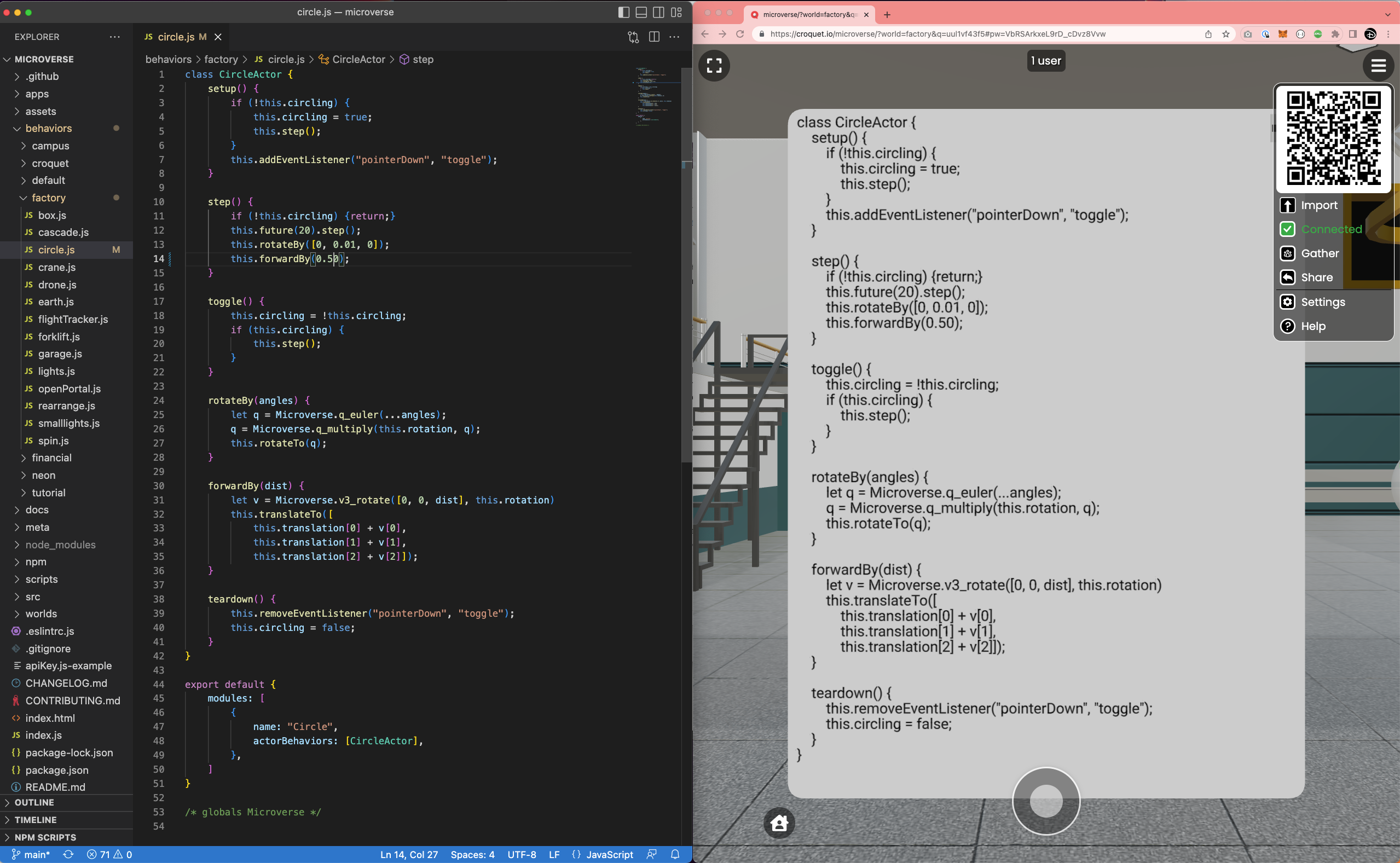Select the circle.js editor tab
Viewport: 1400px width, 863px height.
coord(176,37)
